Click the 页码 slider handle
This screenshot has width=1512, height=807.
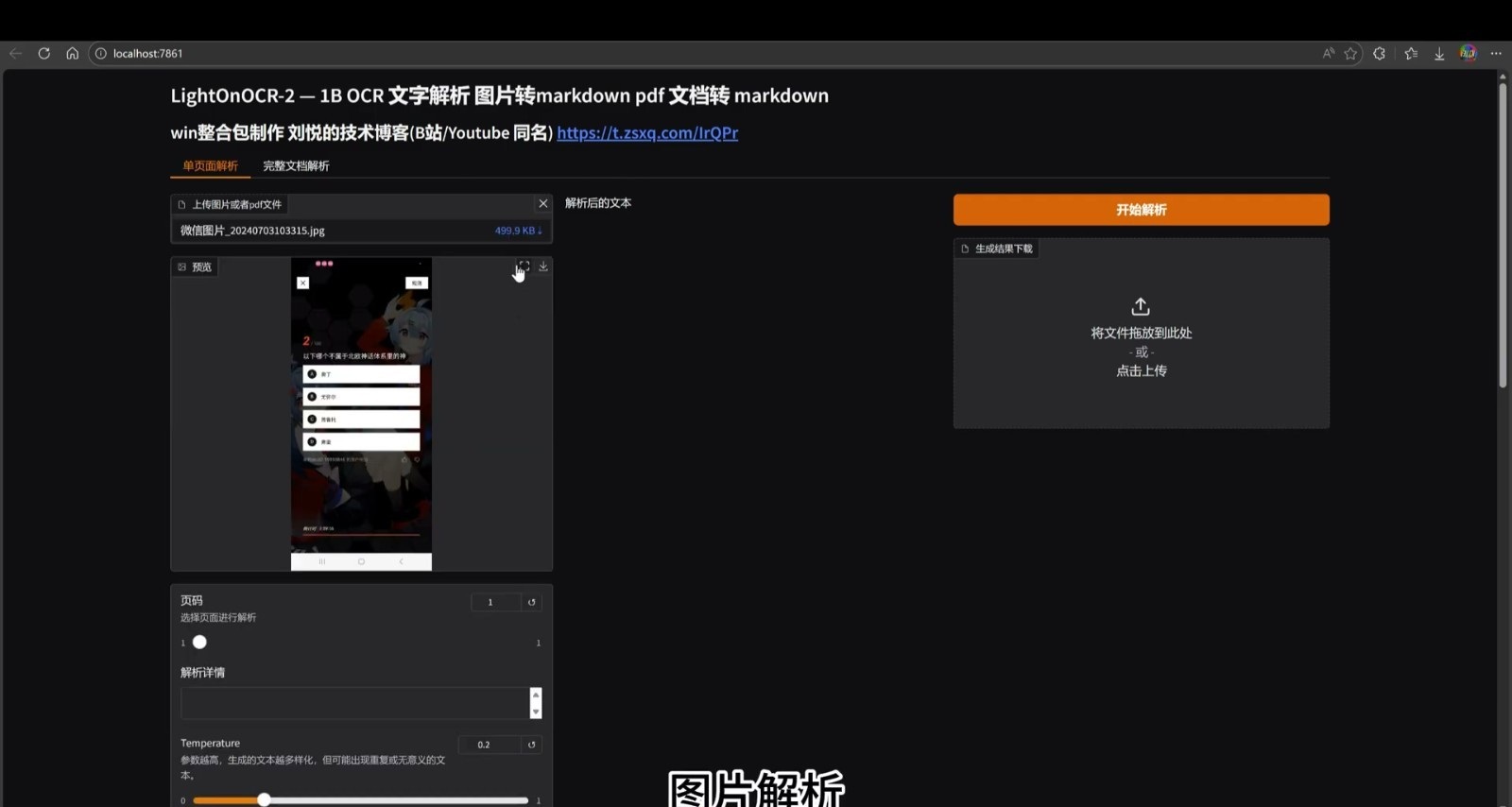point(199,643)
